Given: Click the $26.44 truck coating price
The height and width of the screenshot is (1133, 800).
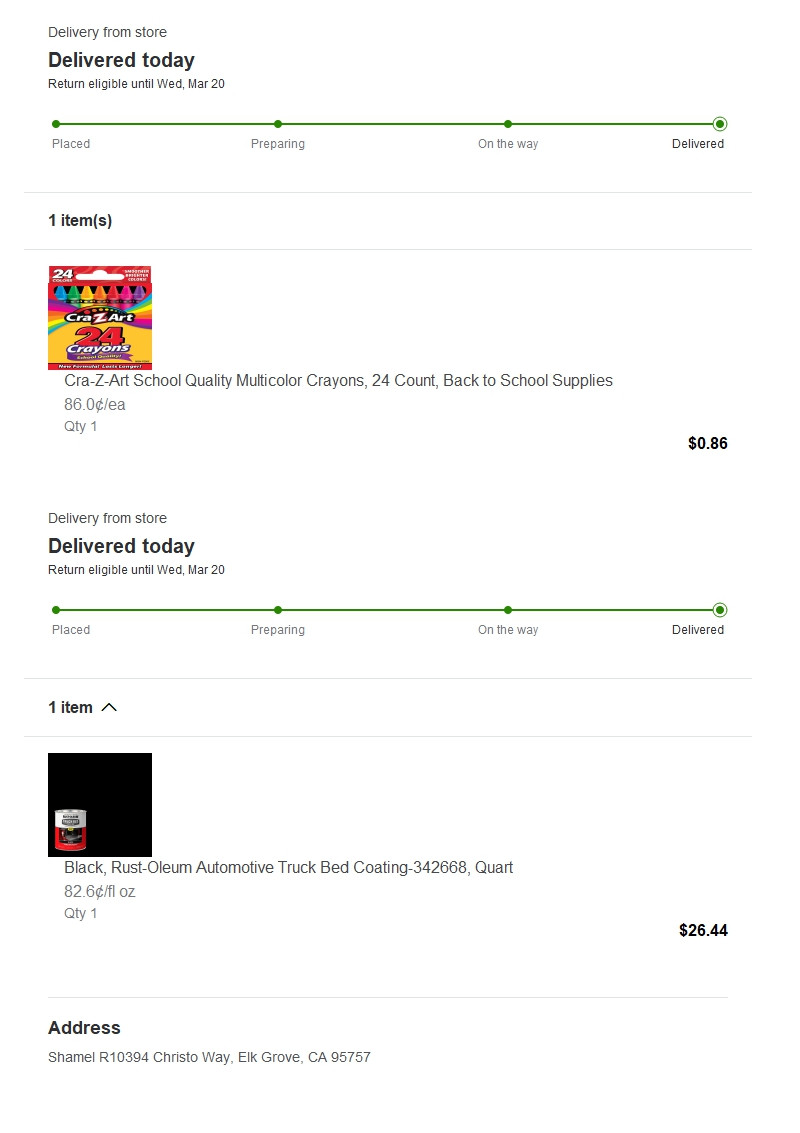Looking at the screenshot, I should (x=703, y=931).
